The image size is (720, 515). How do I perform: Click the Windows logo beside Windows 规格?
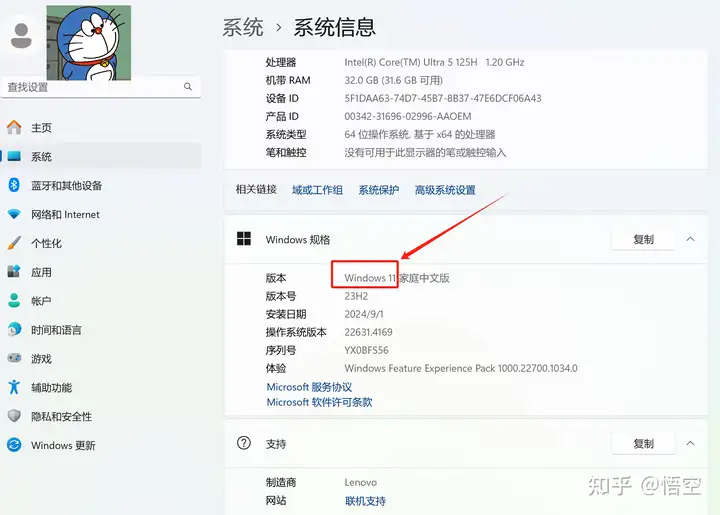pyautogui.click(x=244, y=239)
